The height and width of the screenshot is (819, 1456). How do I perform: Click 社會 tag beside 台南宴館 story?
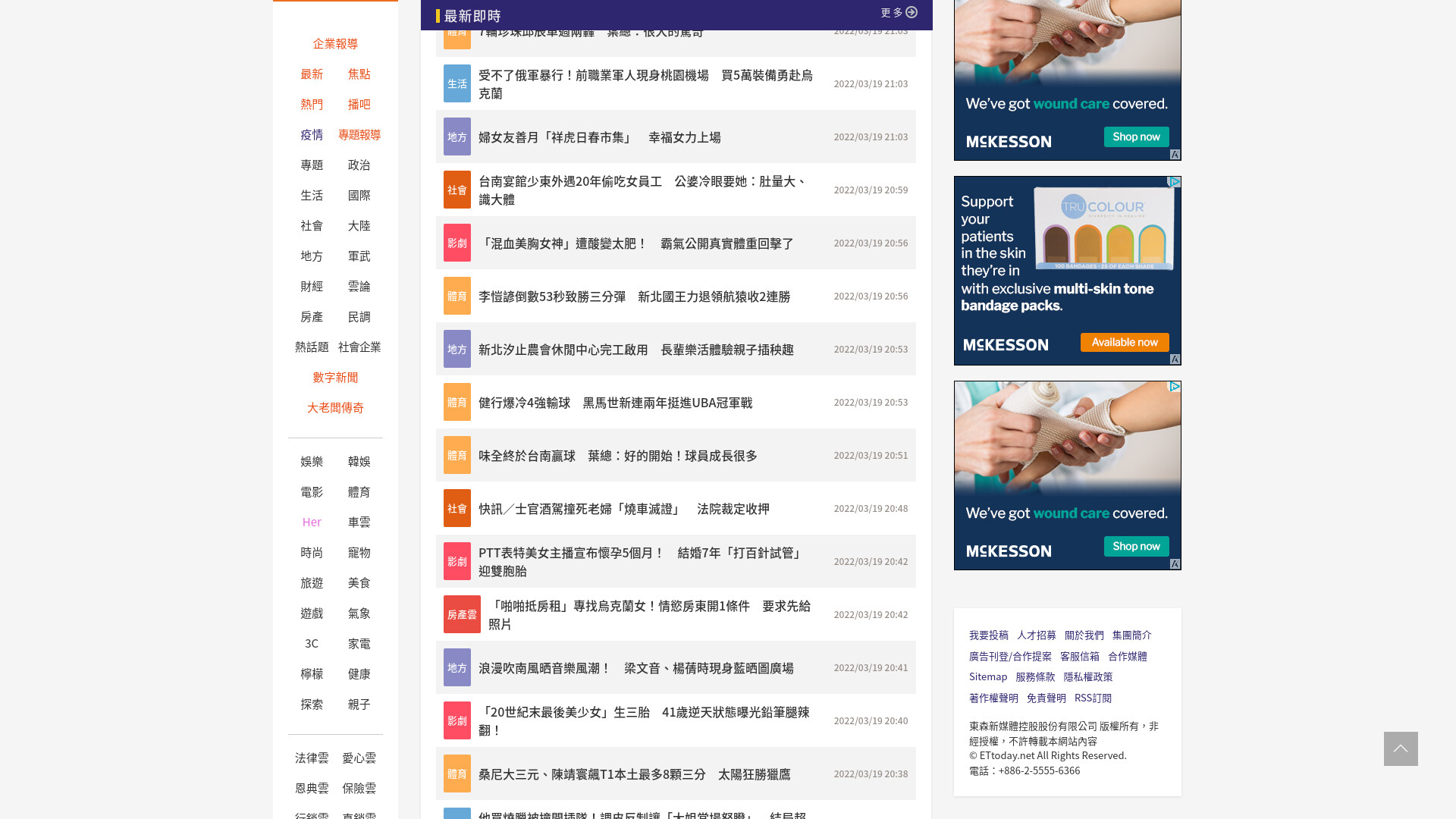[x=457, y=190]
